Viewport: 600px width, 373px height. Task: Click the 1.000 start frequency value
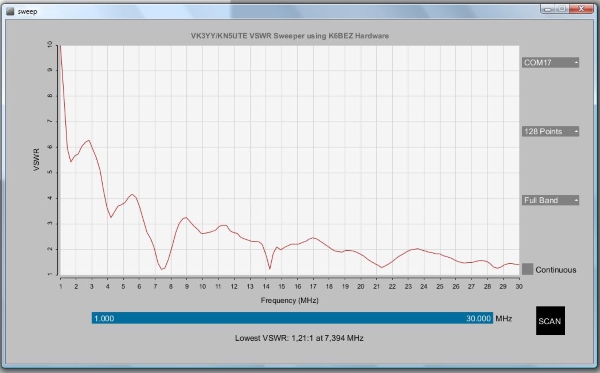click(x=104, y=318)
